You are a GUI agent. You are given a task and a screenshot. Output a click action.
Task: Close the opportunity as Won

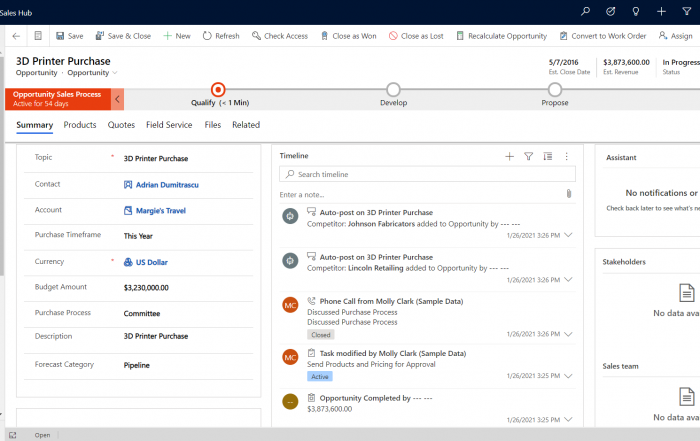coord(349,36)
